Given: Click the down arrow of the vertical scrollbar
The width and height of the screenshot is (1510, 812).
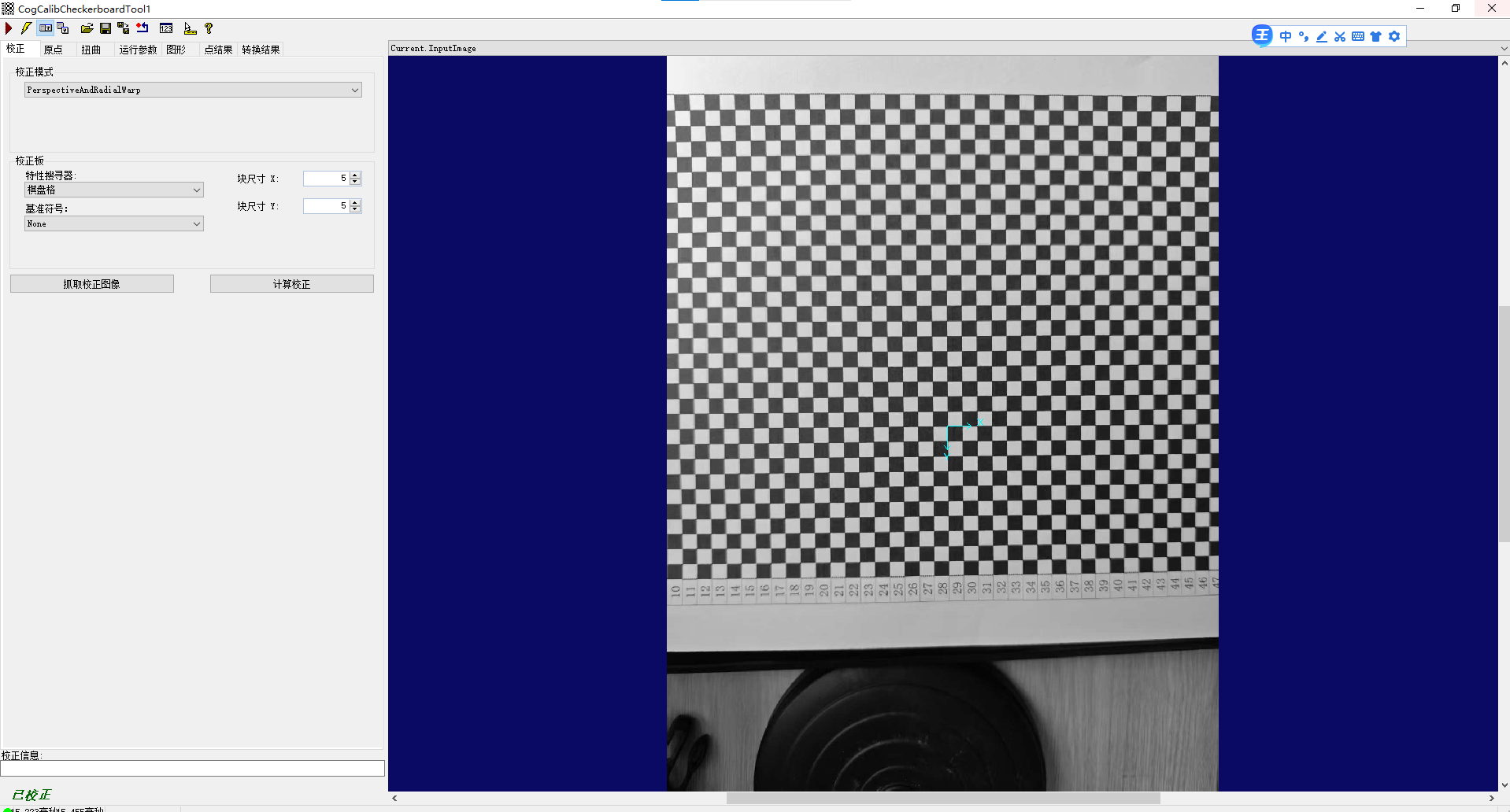Looking at the screenshot, I should 1504,785.
